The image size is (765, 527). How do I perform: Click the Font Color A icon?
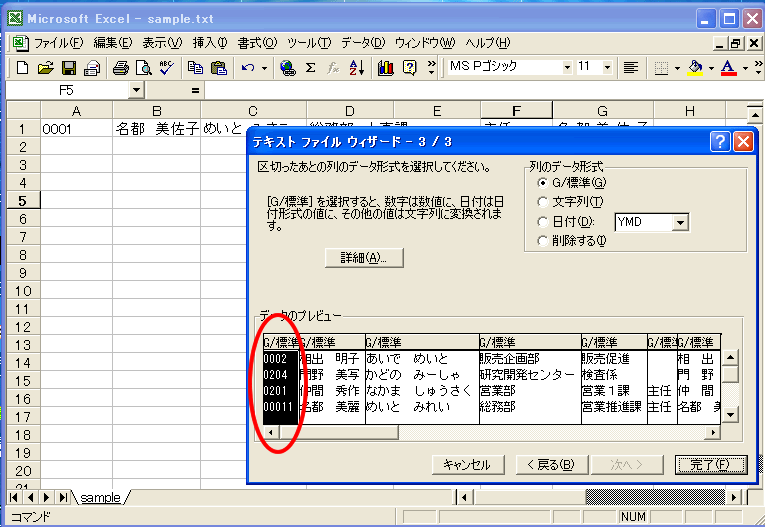pyautogui.click(x=728, y=68)
